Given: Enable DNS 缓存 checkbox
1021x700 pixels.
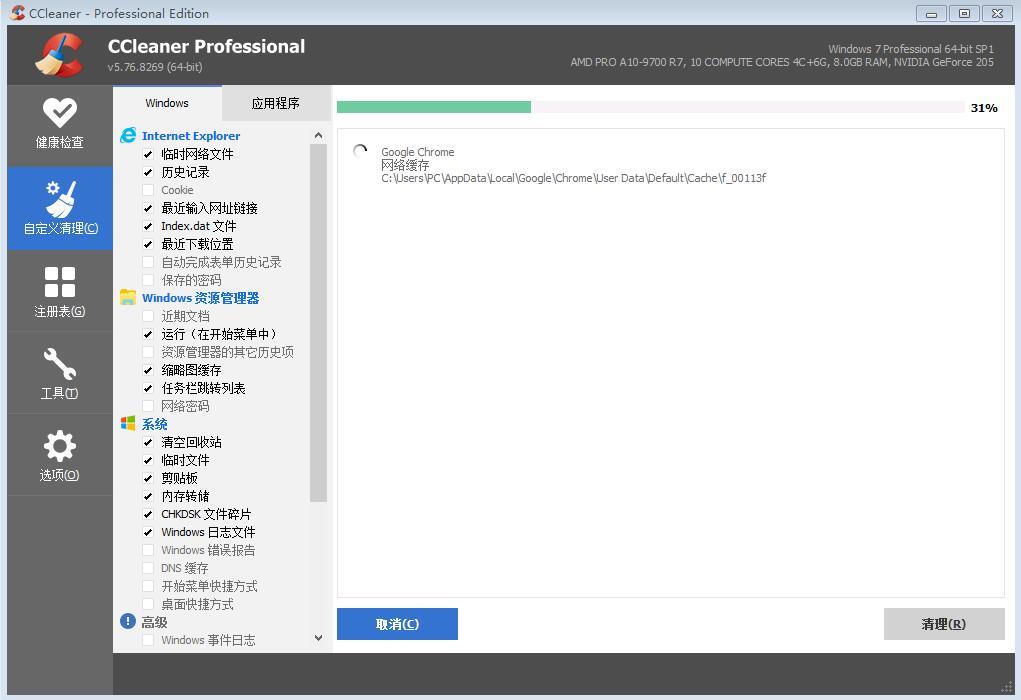Looking at the screenshot, I should coord(148,568).
